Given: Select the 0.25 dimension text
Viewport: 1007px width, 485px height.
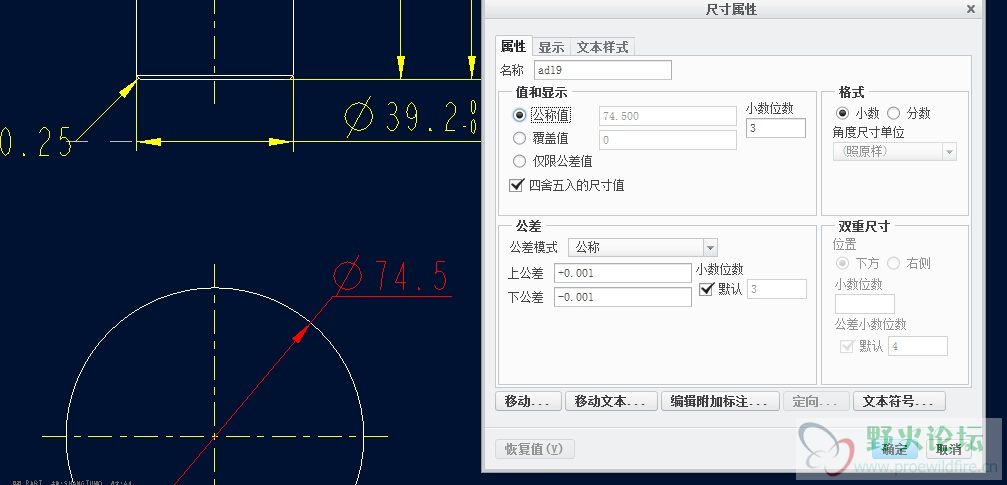Looking at the screenshot, I should pyautogui.click(x=35, y=143).
